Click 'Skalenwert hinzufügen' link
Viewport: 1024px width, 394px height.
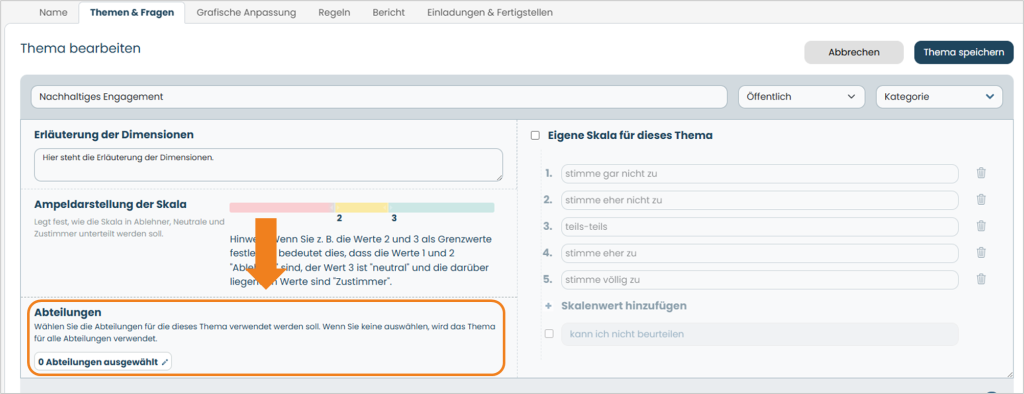coord(624,306)
